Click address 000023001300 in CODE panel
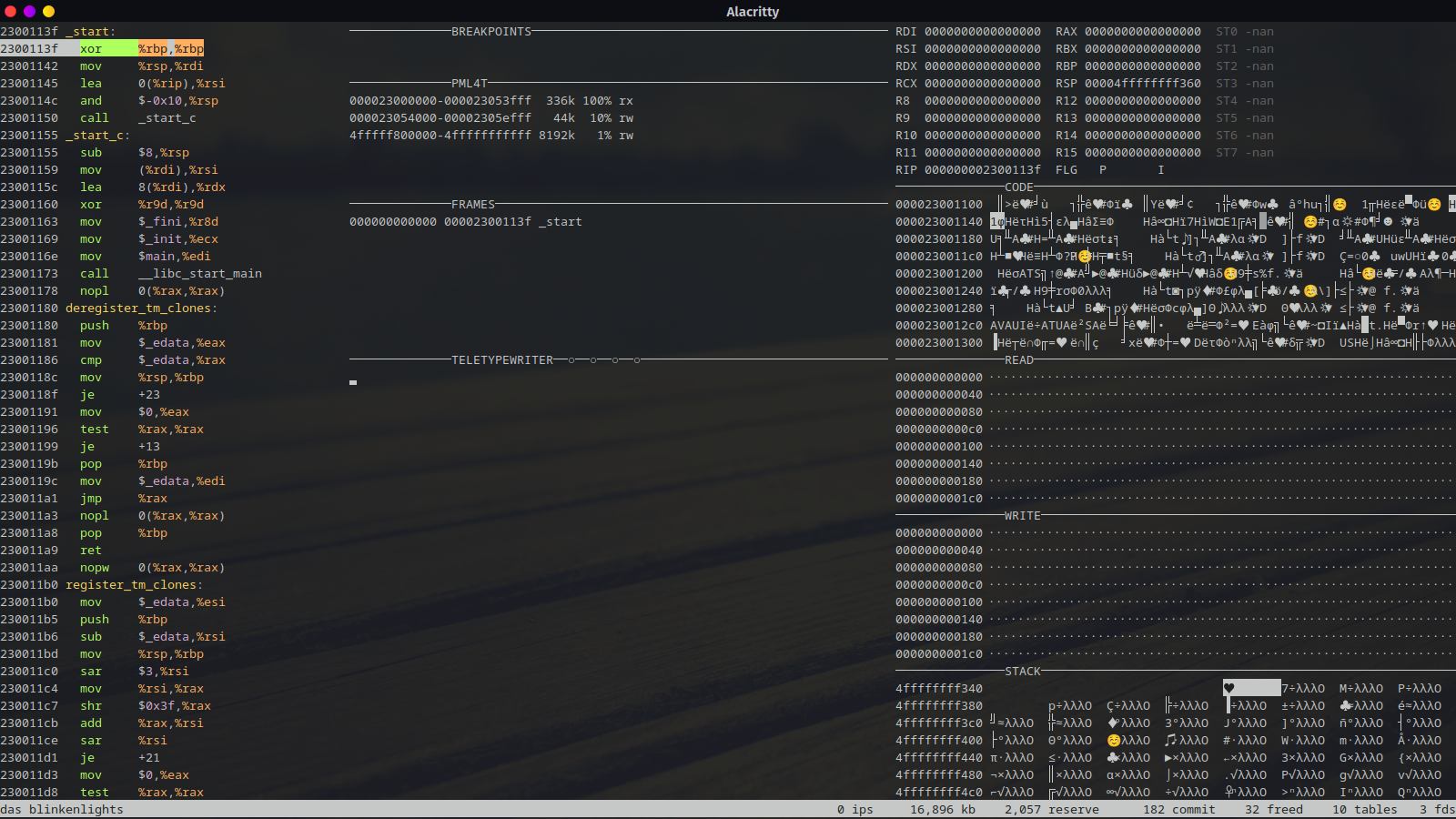 (x=939, y=343)
